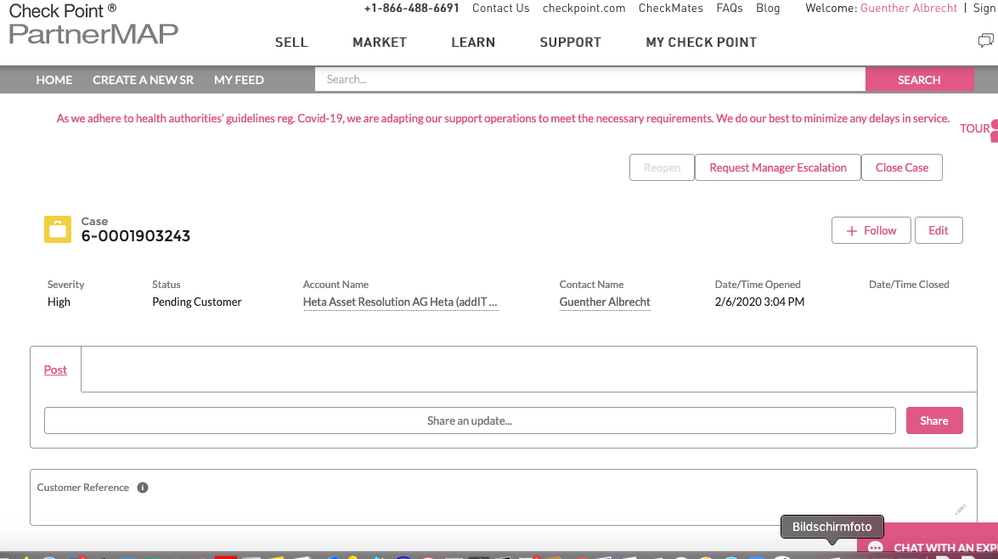The height and width of the screenshot is (559, 998).
Task: Click the High severity value
Action: 59,302
